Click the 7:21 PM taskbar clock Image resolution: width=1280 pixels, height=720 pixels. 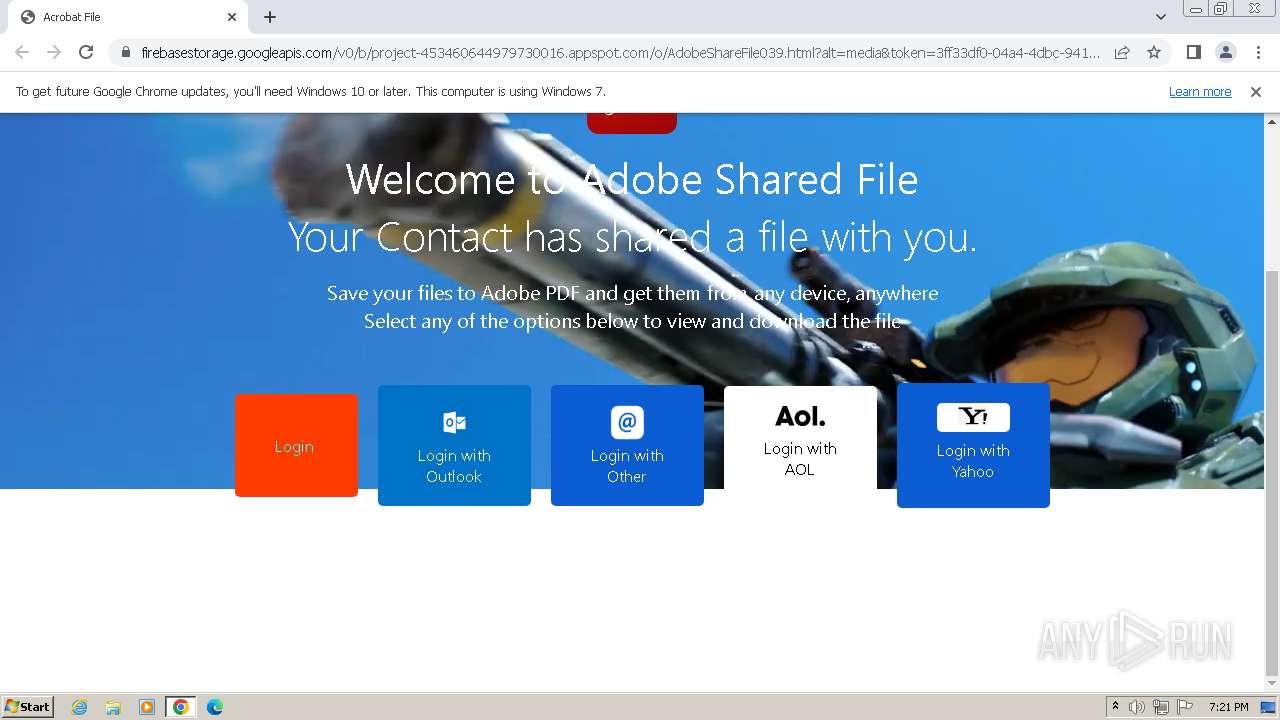tap(1228, 707)
